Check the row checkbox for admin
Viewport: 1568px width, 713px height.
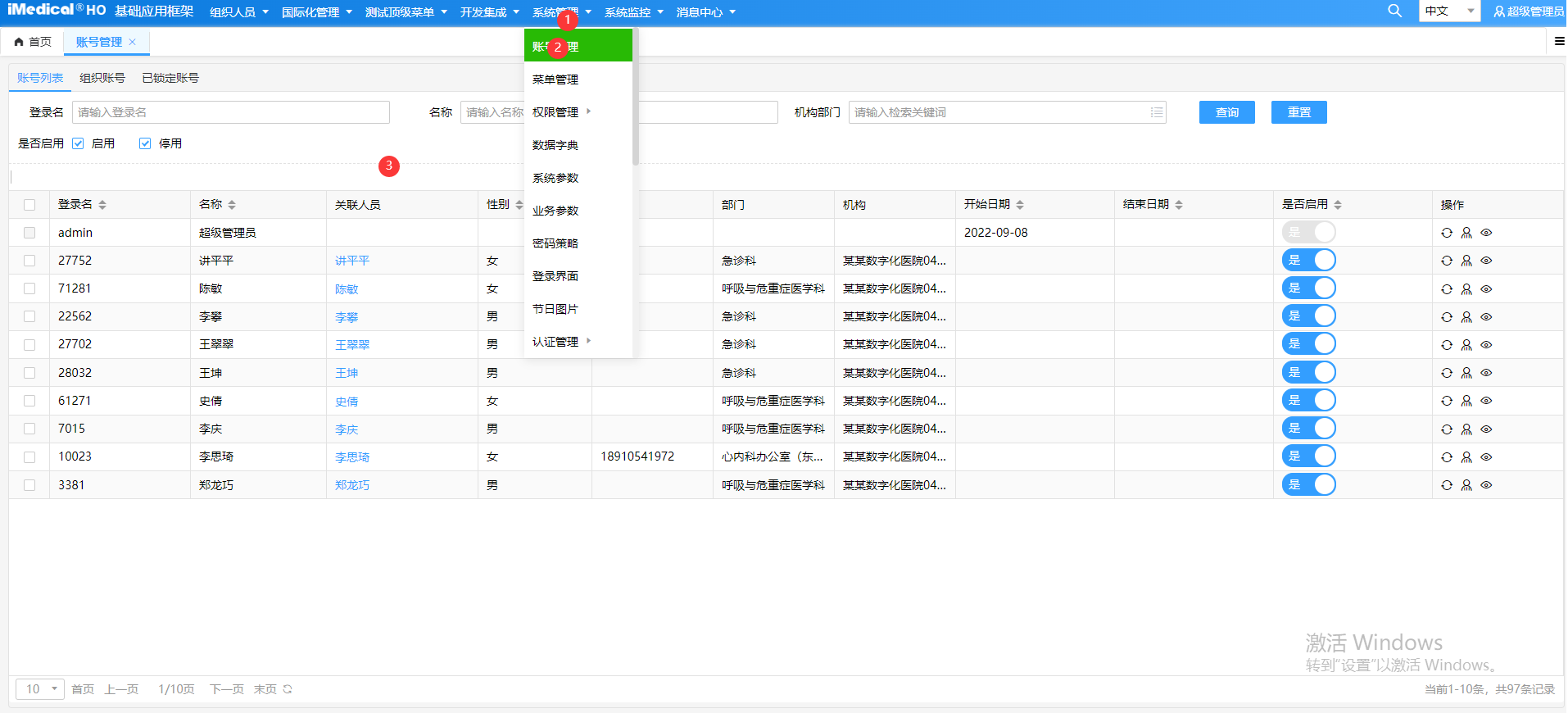pos(29,233)
